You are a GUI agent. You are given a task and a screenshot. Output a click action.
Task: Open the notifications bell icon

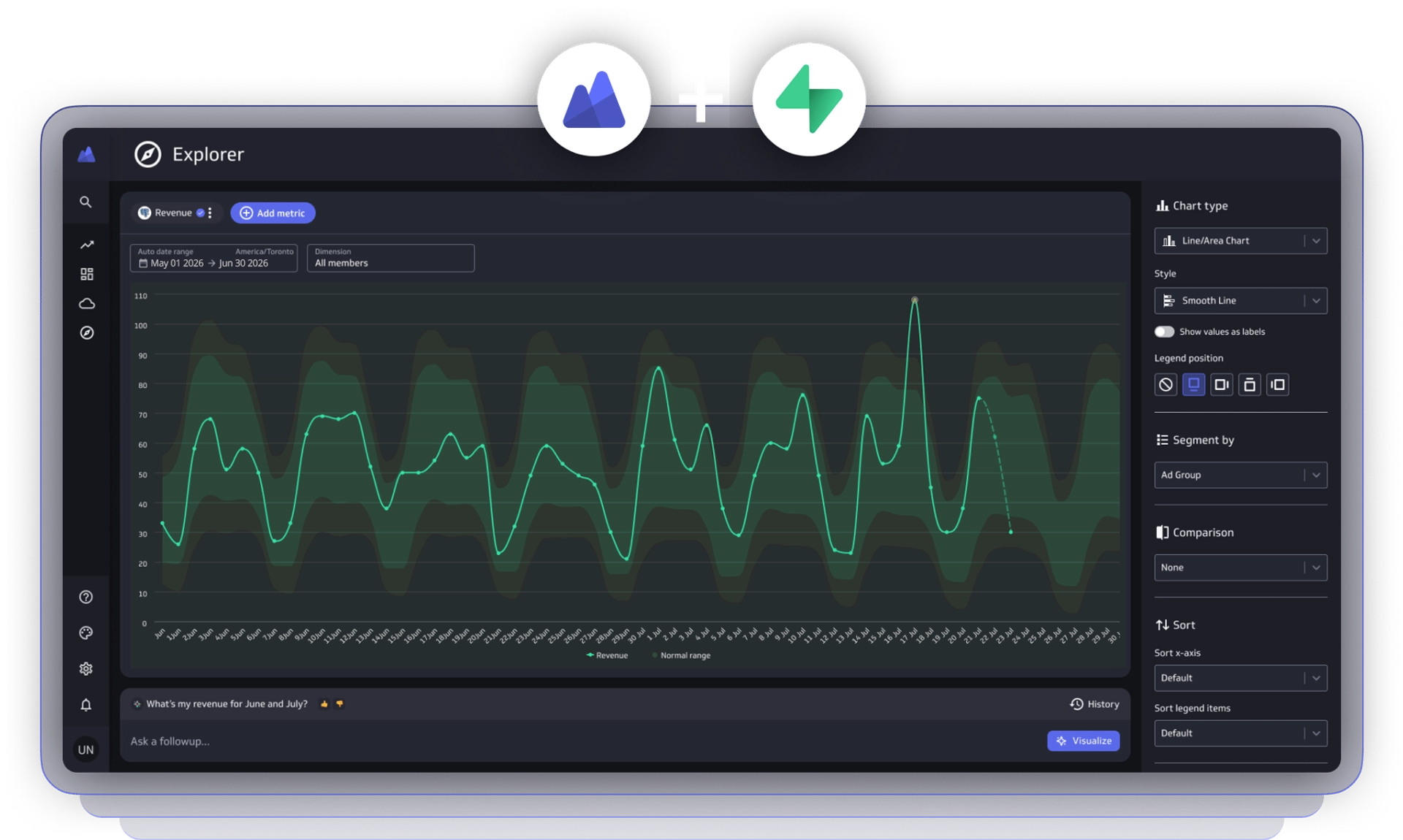(85, 704)
